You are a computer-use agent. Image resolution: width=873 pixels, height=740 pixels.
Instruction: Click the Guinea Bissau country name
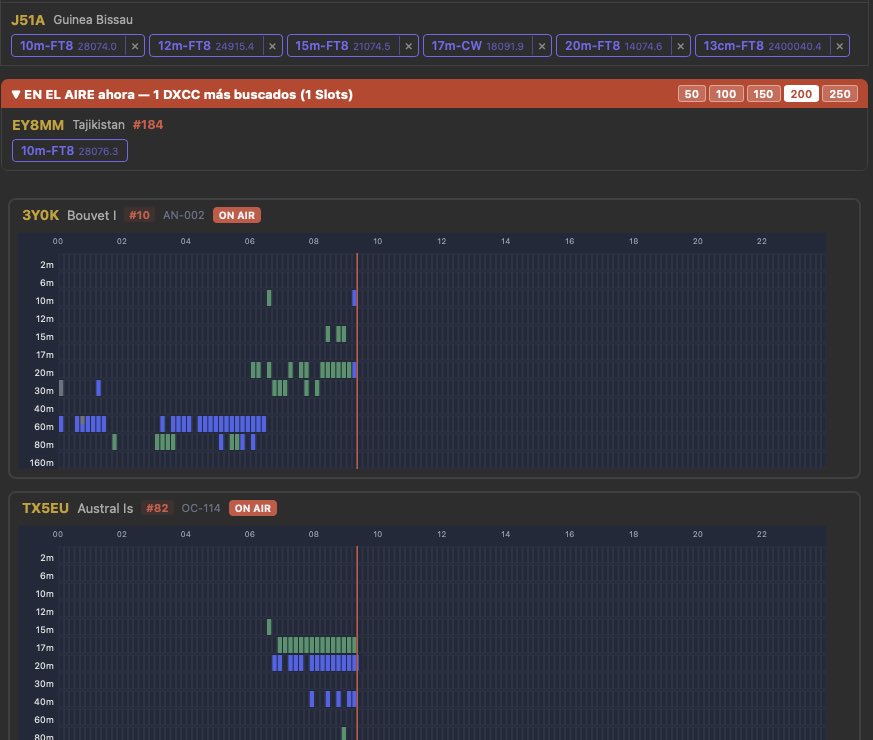click(93, 20)
